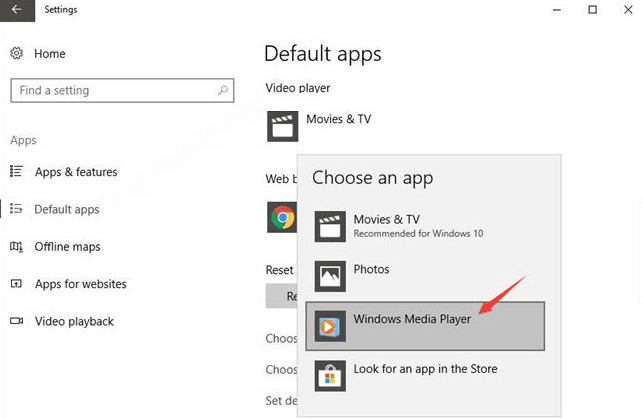Click the Photos icon in the app chooser
The height and width of the screenshot is (419, 643).
pos(330,276)
